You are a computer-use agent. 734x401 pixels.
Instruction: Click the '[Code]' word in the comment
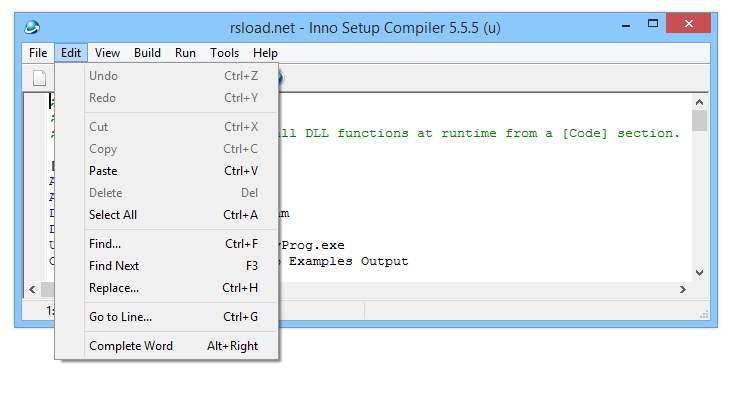click(585, 133)
